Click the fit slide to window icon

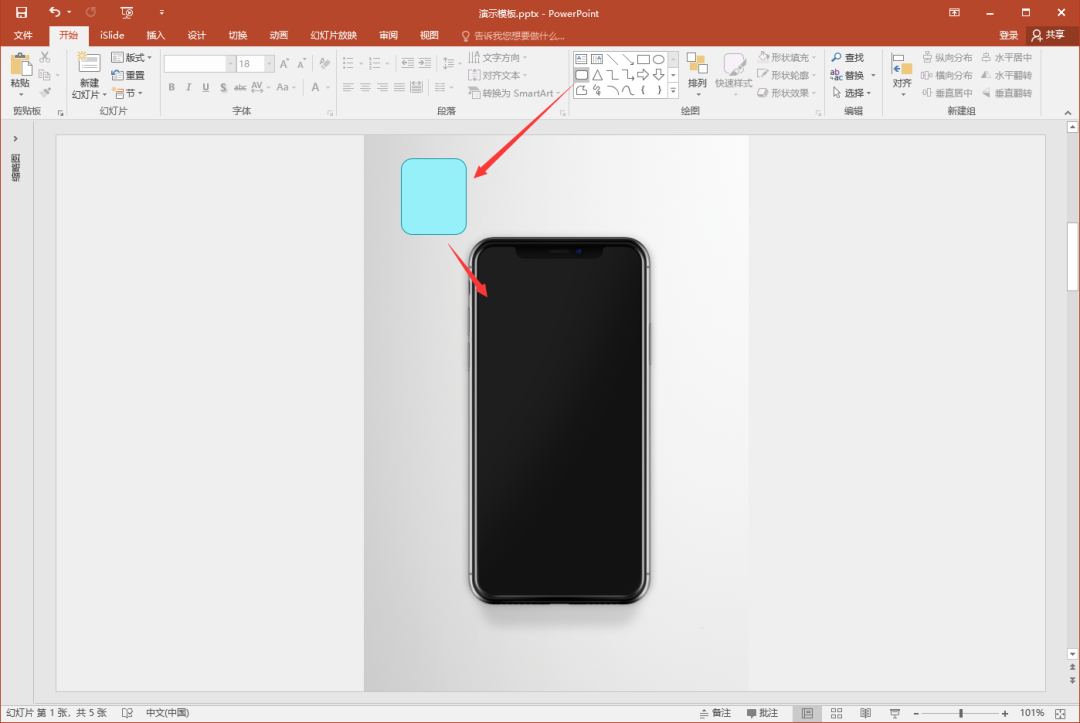(x=1061, y=713)
